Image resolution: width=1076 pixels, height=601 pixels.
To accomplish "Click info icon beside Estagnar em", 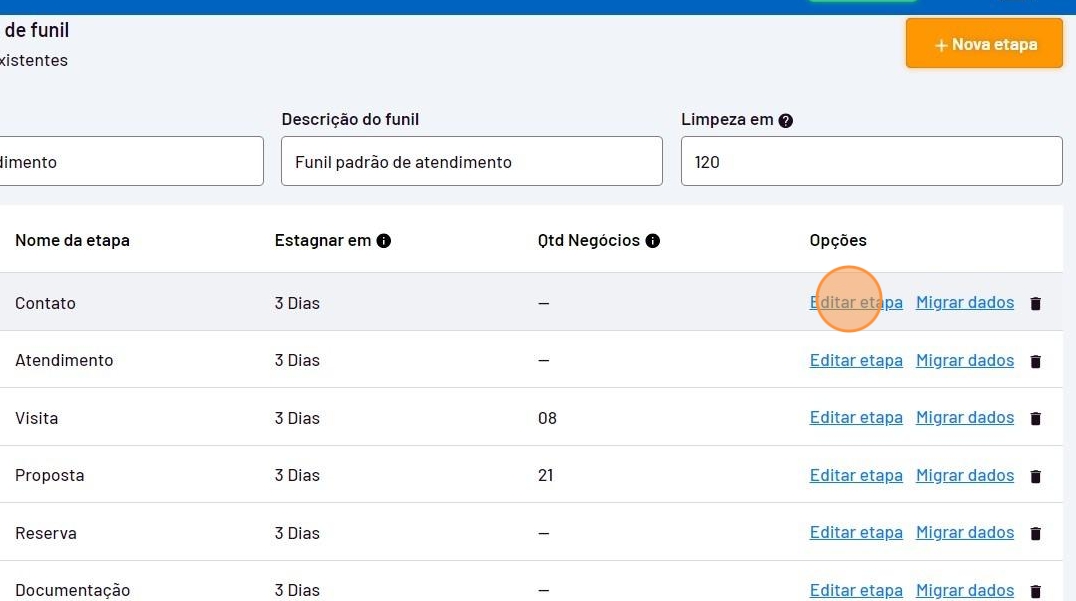I will coord(384,241).
